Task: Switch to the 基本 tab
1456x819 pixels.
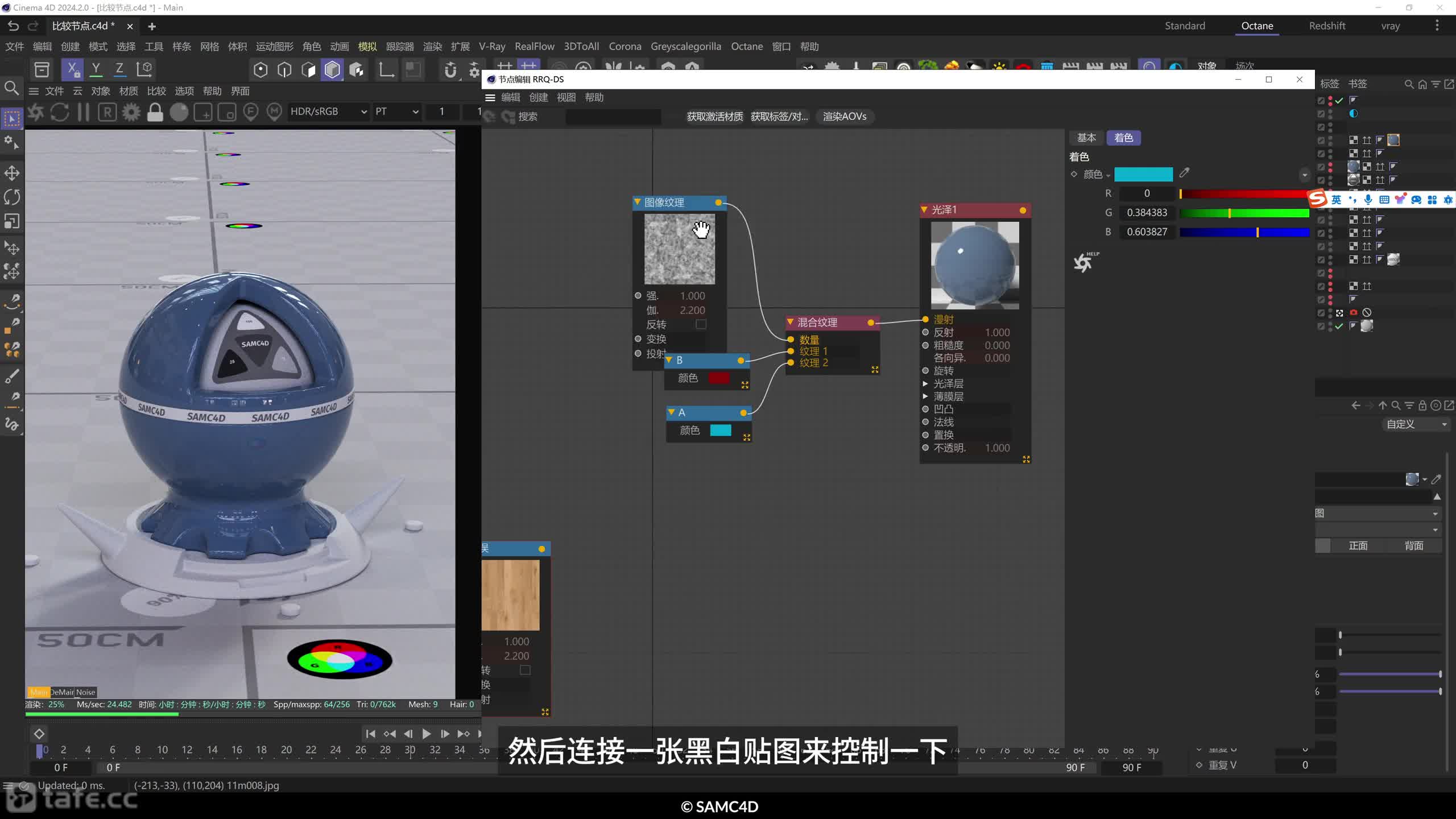Action: (1086, 138)
